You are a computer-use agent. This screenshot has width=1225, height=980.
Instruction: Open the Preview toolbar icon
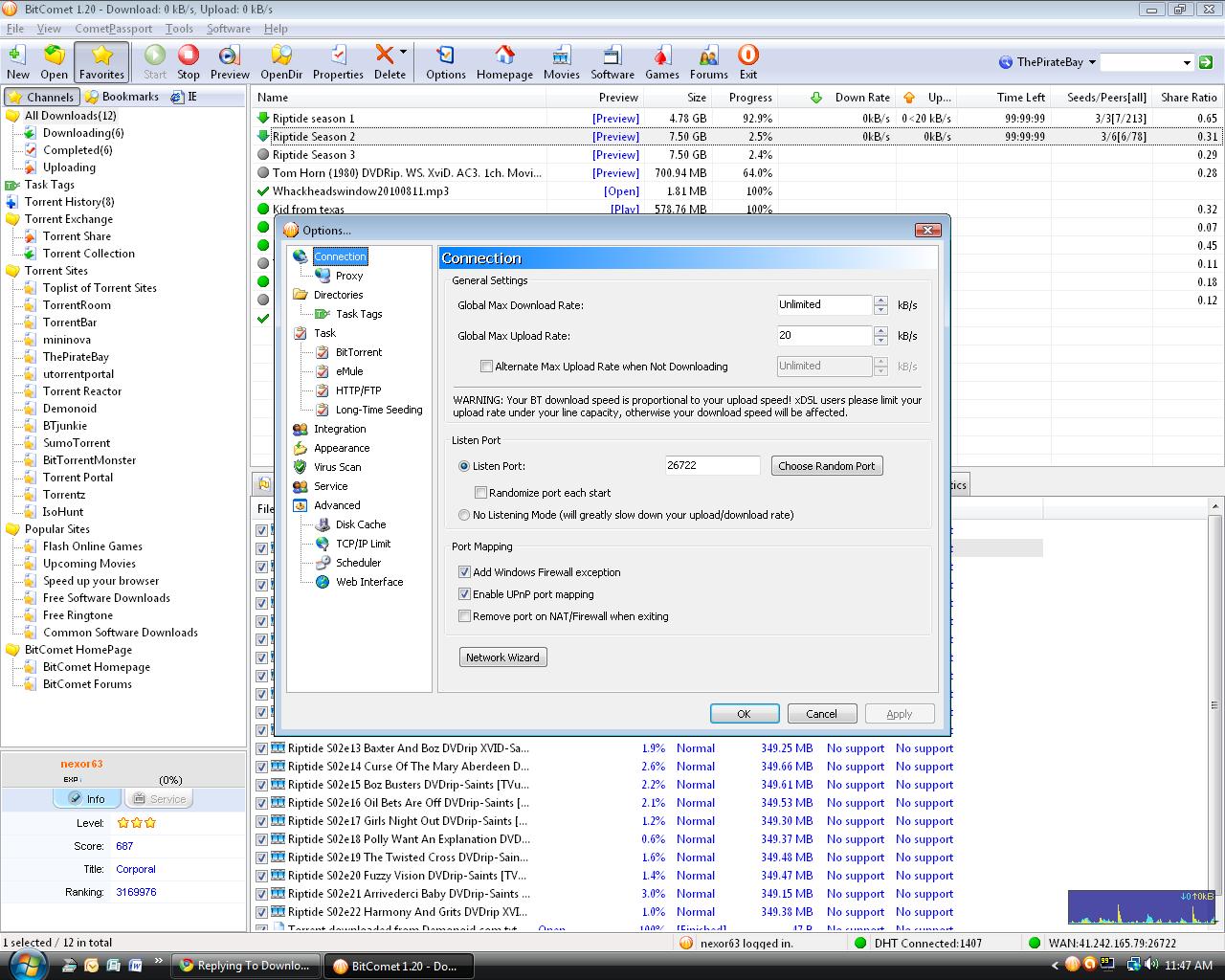click(x=229, y=60)
